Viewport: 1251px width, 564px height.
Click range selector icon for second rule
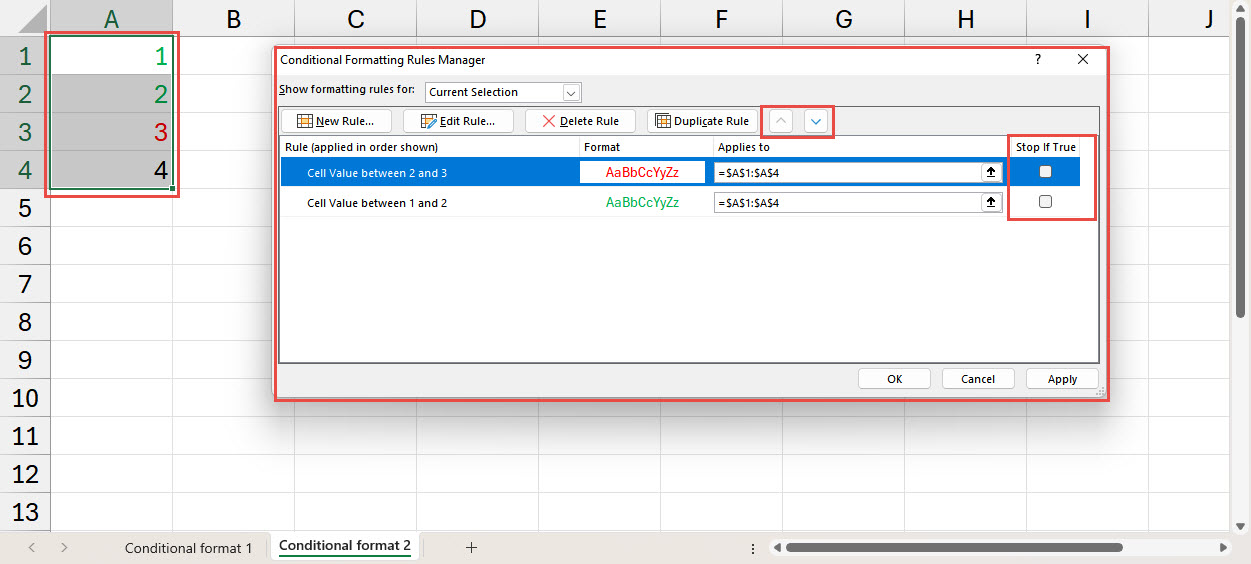click(991, 203)
